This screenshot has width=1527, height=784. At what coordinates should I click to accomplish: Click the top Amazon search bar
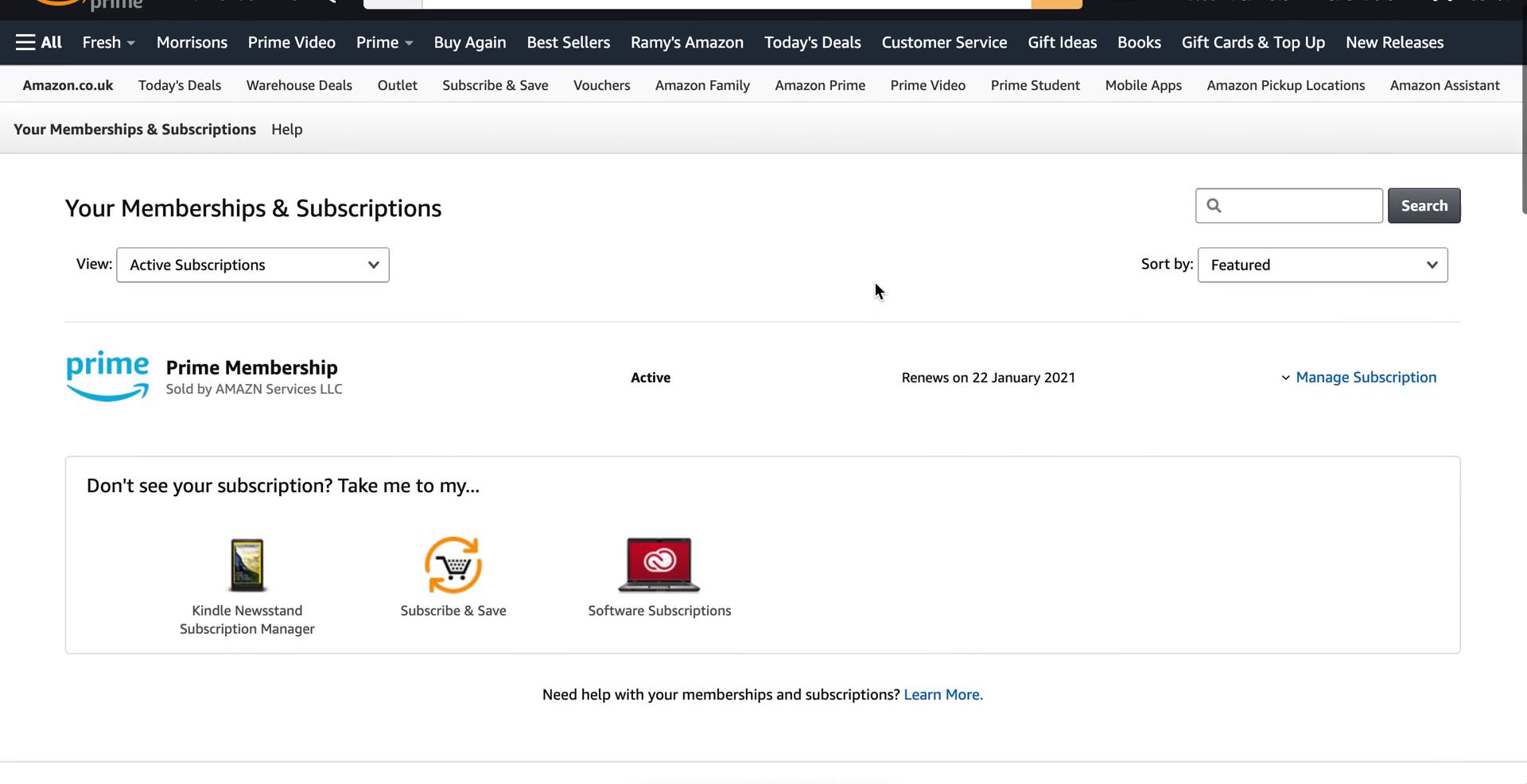[726, 3]
